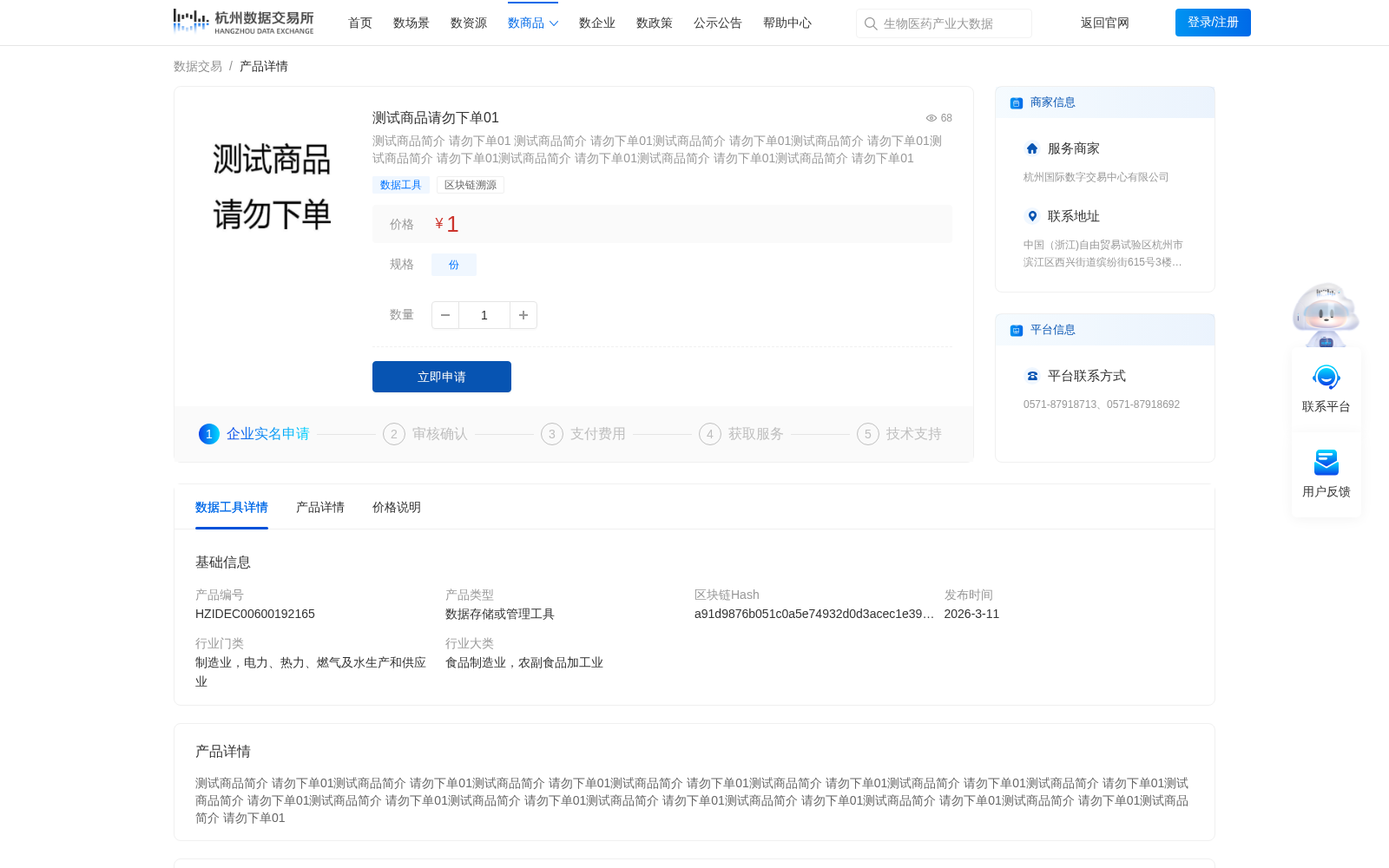This screenshot has width=1389, height=868.
Task: Click the 登录/注册 button
Action: tap(1213, 23)
